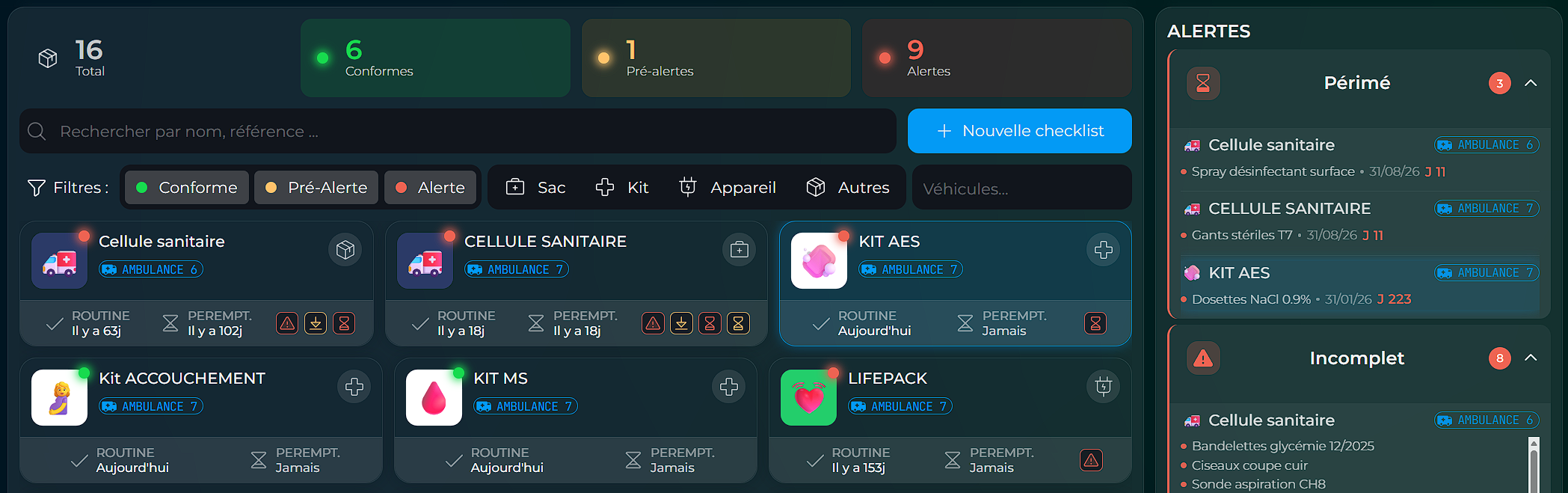Viewport: 1568px width, 493px height.
Task: Click the device plug icon on the LIFEPACK card
Action: pyautogui.click(x=1103, y=387)
